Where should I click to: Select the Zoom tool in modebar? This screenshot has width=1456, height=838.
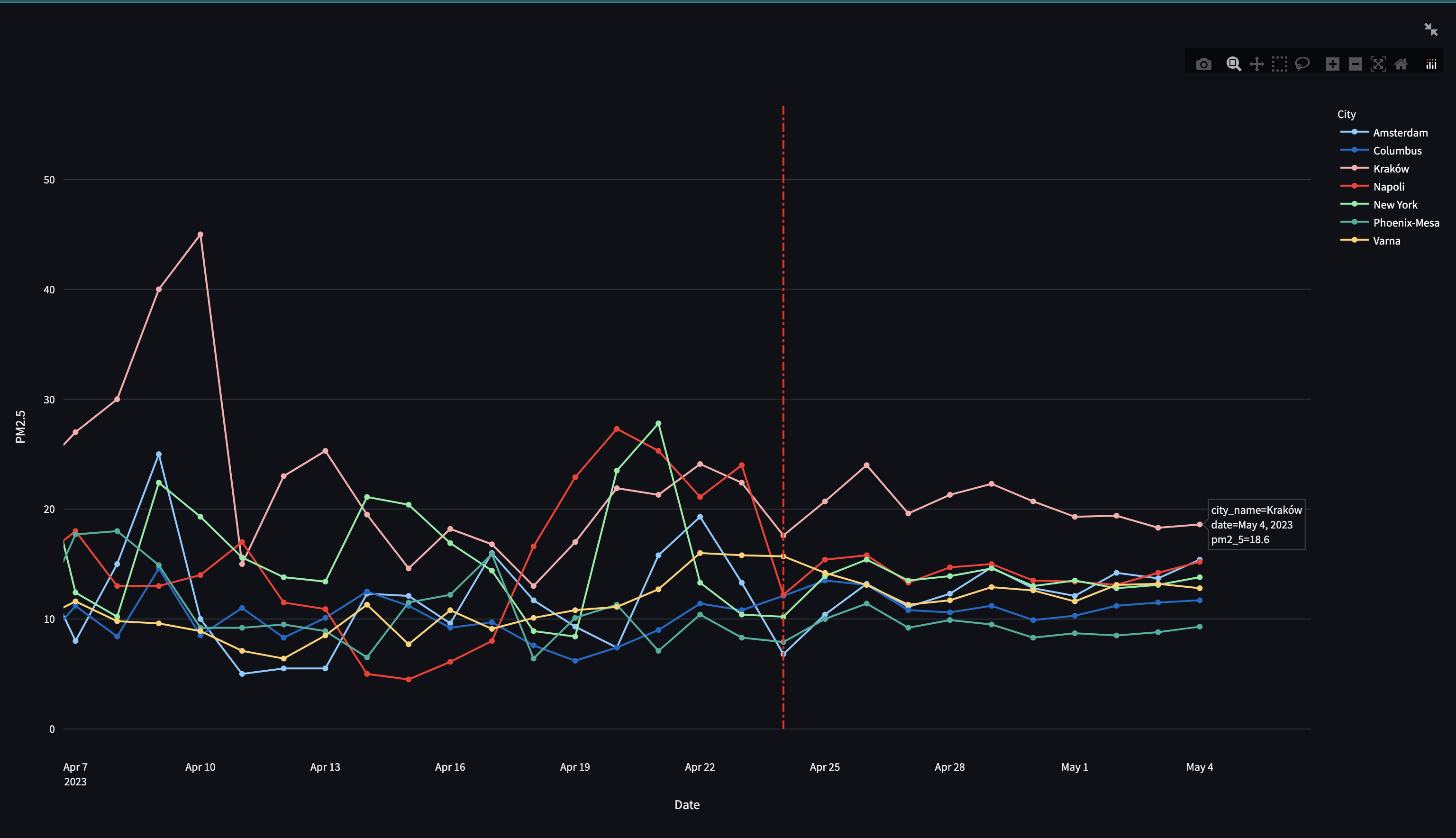[x=1233, y=64]
